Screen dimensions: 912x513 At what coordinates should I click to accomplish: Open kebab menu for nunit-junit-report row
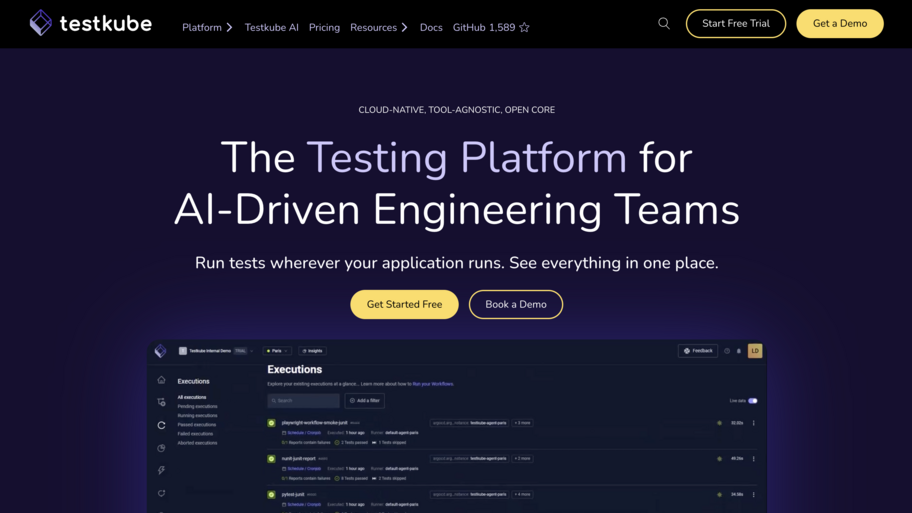[754, 459]
